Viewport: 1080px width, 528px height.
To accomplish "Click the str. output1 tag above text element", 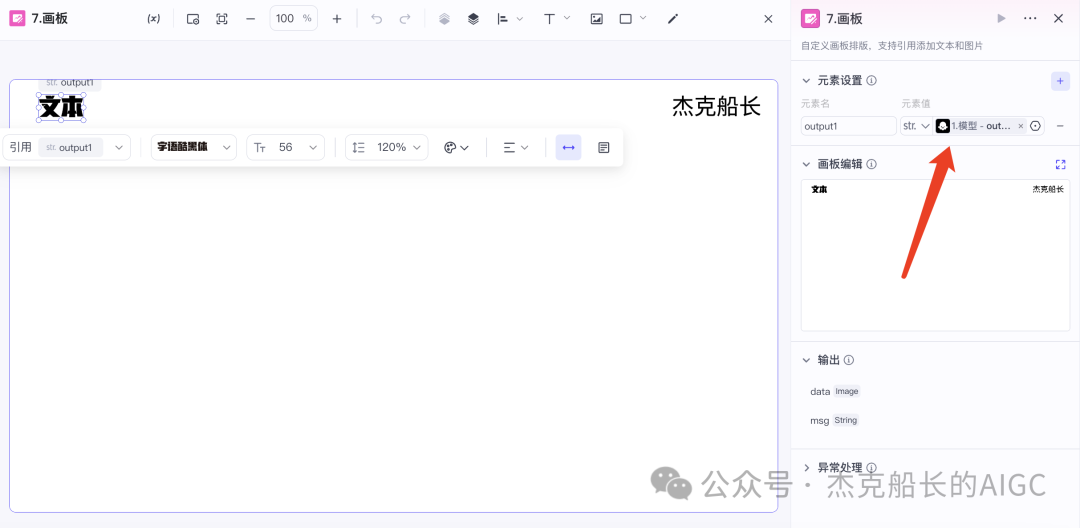I will coord(69,83).
